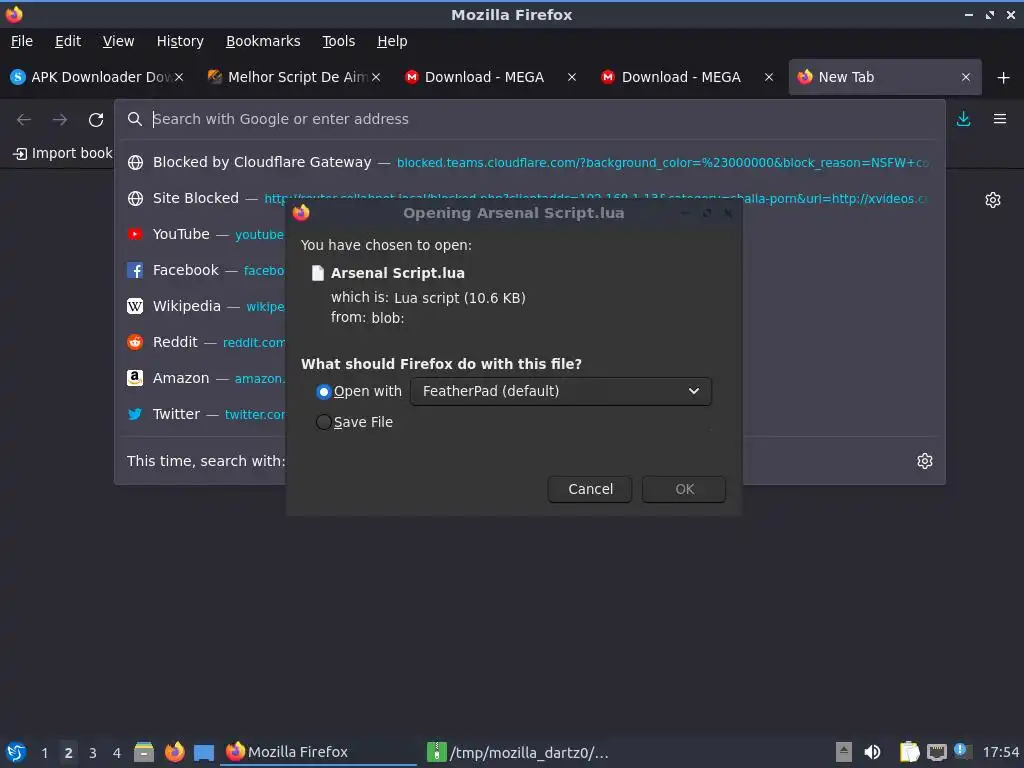
Task: Select the Open with radio button
Action: pos(323,392)
